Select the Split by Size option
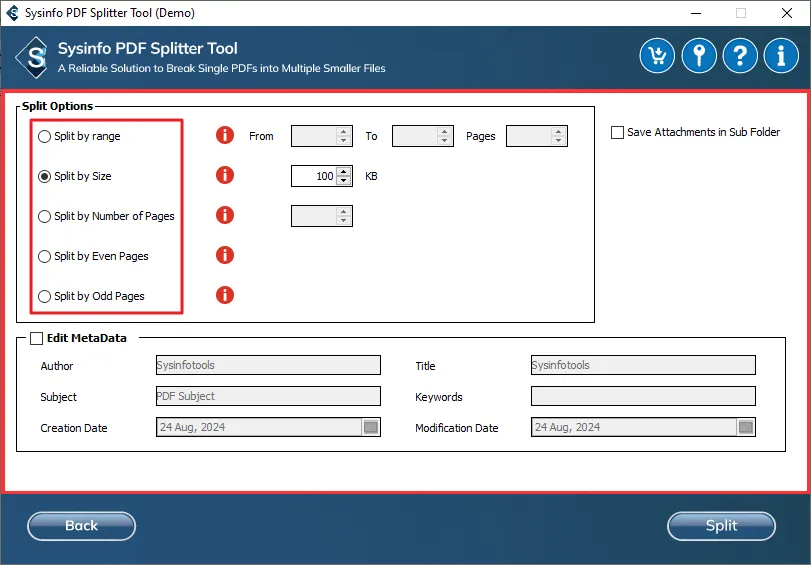 click(74, 176)
